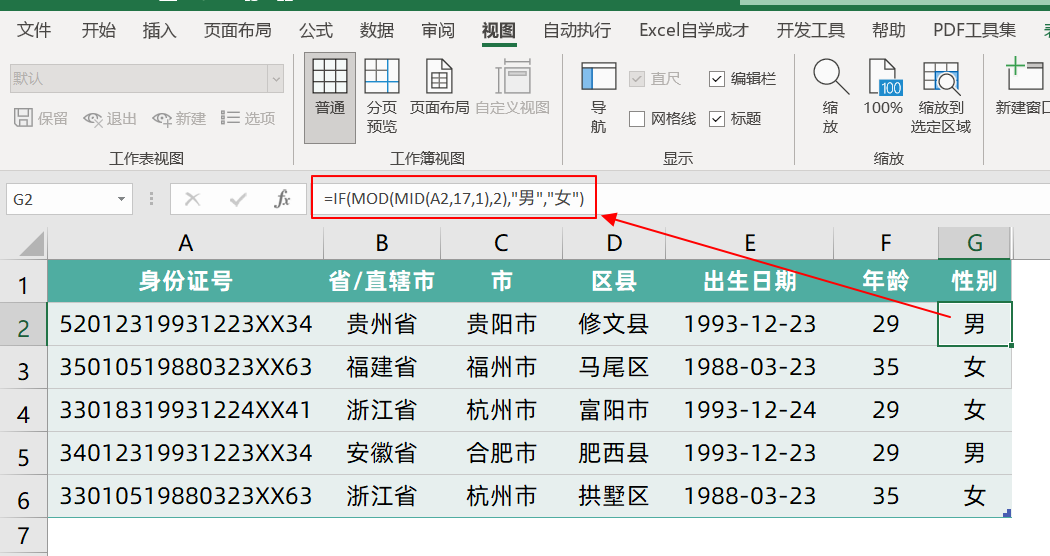Click 新建 new sheet view button
This screenshot has width=1050, height=556.
pos(179,119)
